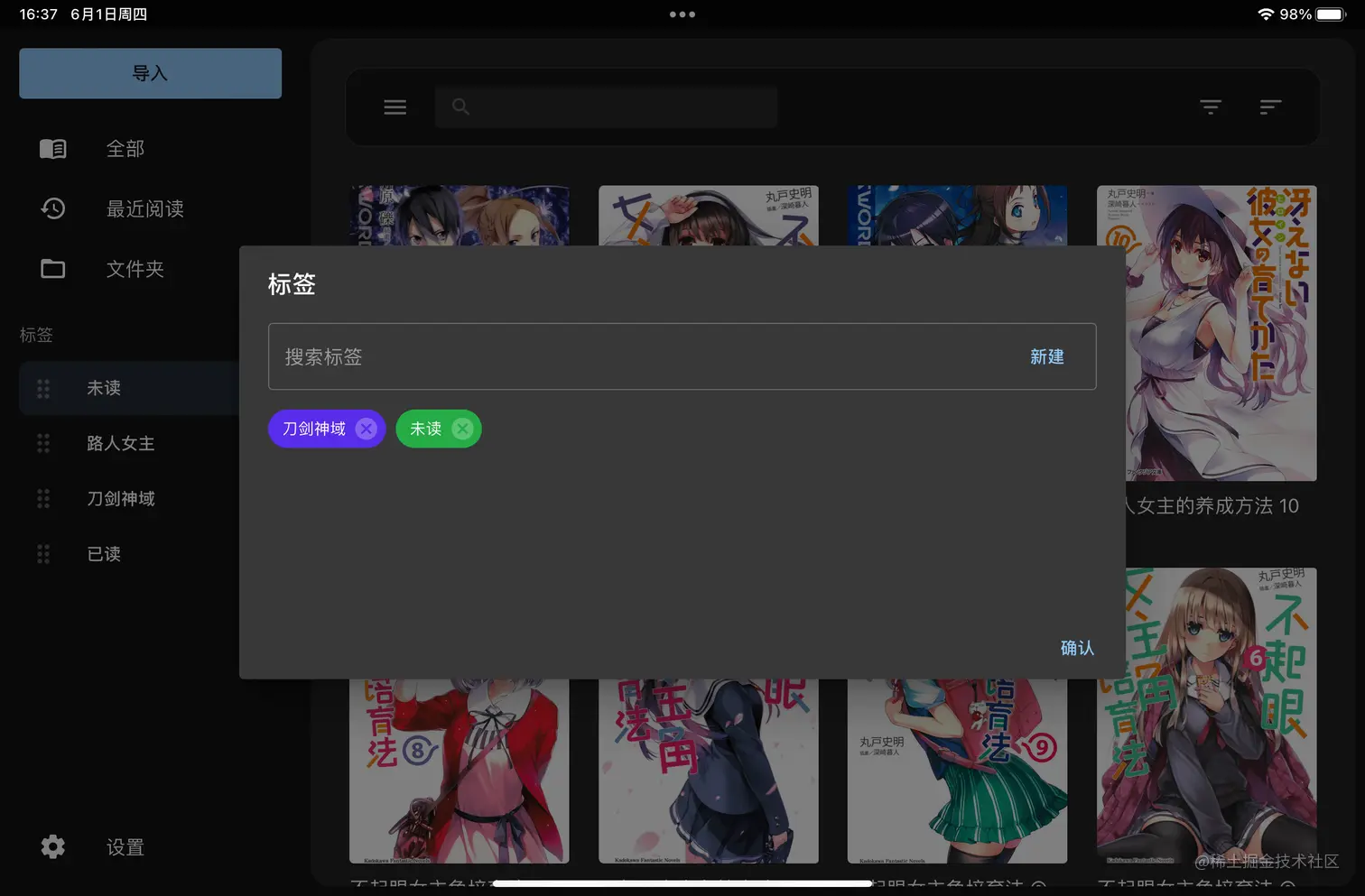Open 最近阅读 history icon
Viewport: 1365px width, 896px height.
[53, 208]
